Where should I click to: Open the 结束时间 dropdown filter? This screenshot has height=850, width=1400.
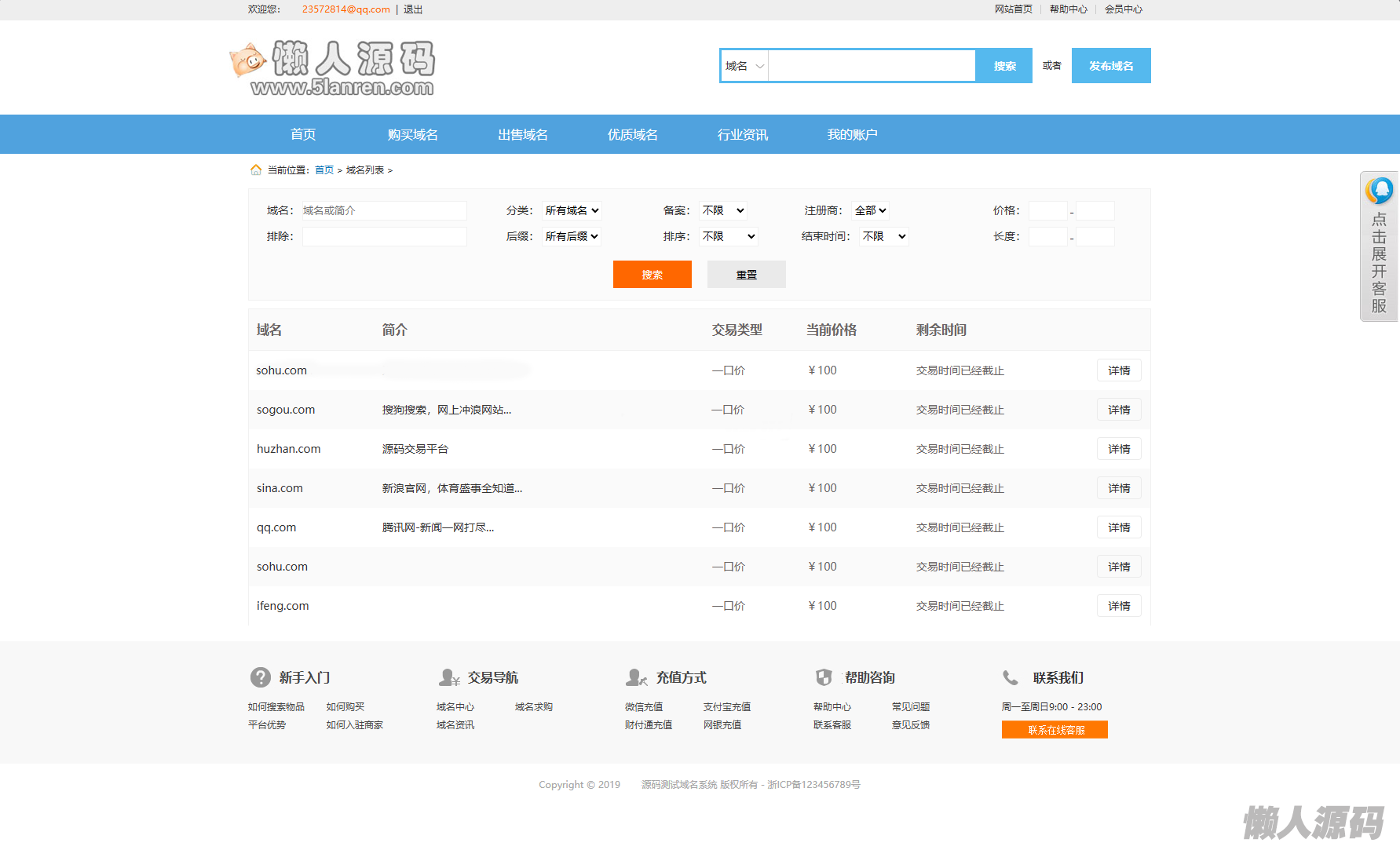[x=883, y=236]
